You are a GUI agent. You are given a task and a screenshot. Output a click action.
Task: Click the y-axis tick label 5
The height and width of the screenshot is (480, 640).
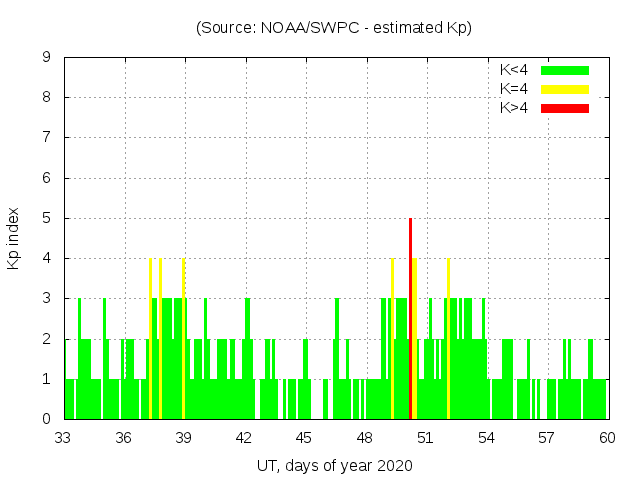47,218
